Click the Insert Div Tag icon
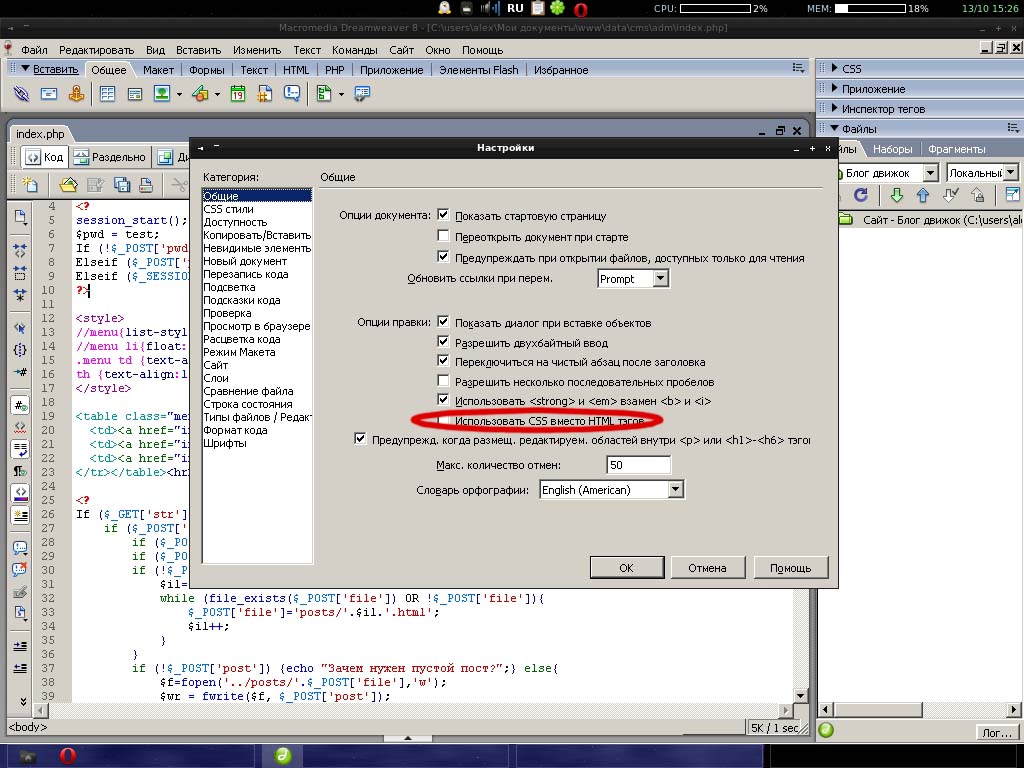The height and width of the screenshot is (768, 1024). tap(135, 94)
